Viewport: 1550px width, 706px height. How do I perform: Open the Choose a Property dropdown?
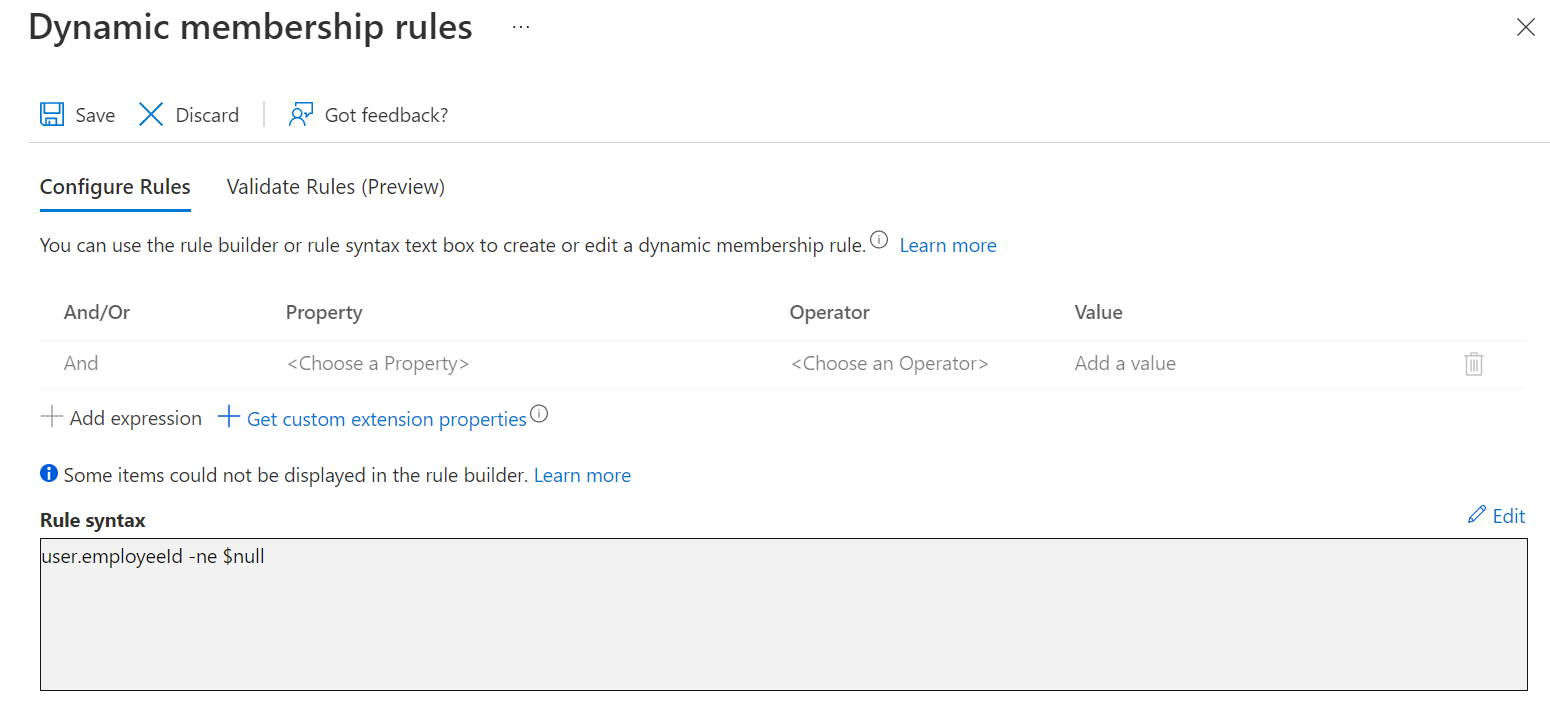tap(378, 364)
